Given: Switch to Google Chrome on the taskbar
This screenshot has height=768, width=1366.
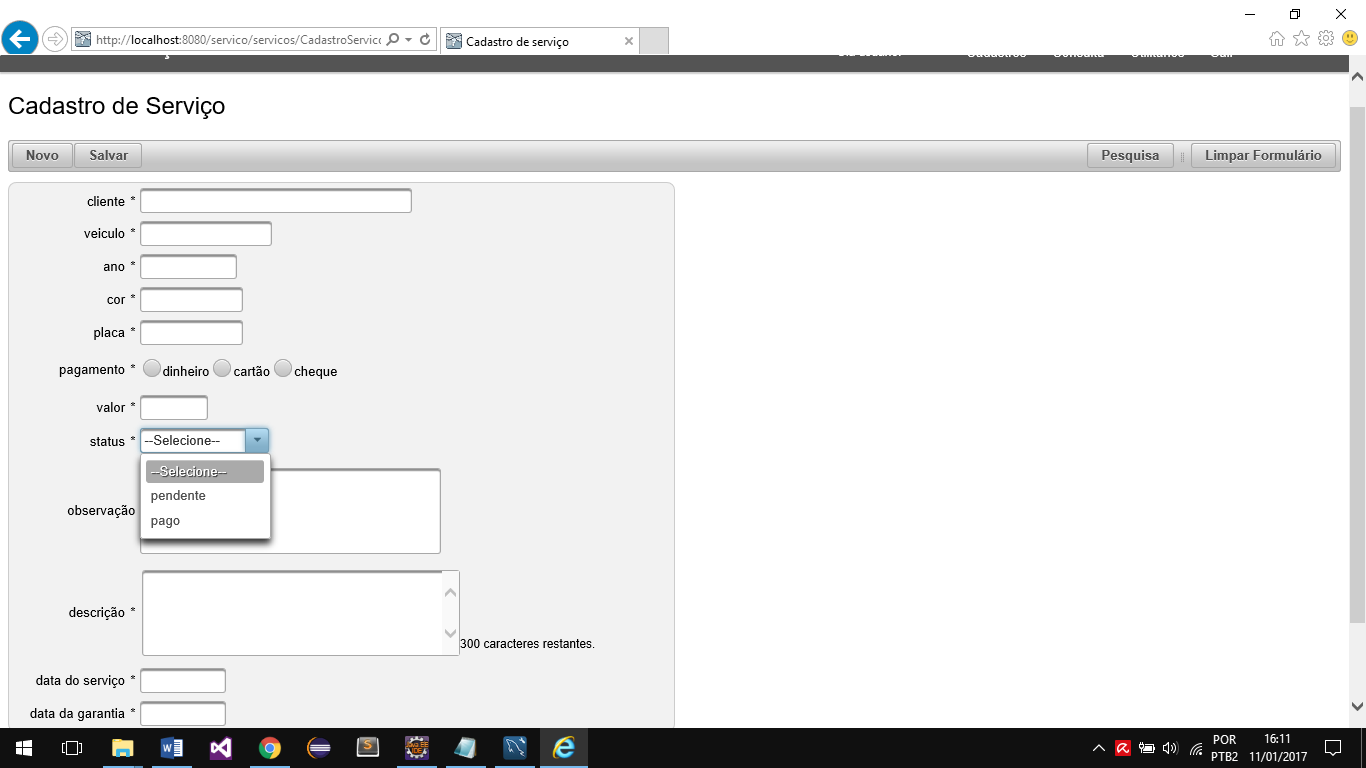Looking at the screenshot, I should (x=269, y=748).
